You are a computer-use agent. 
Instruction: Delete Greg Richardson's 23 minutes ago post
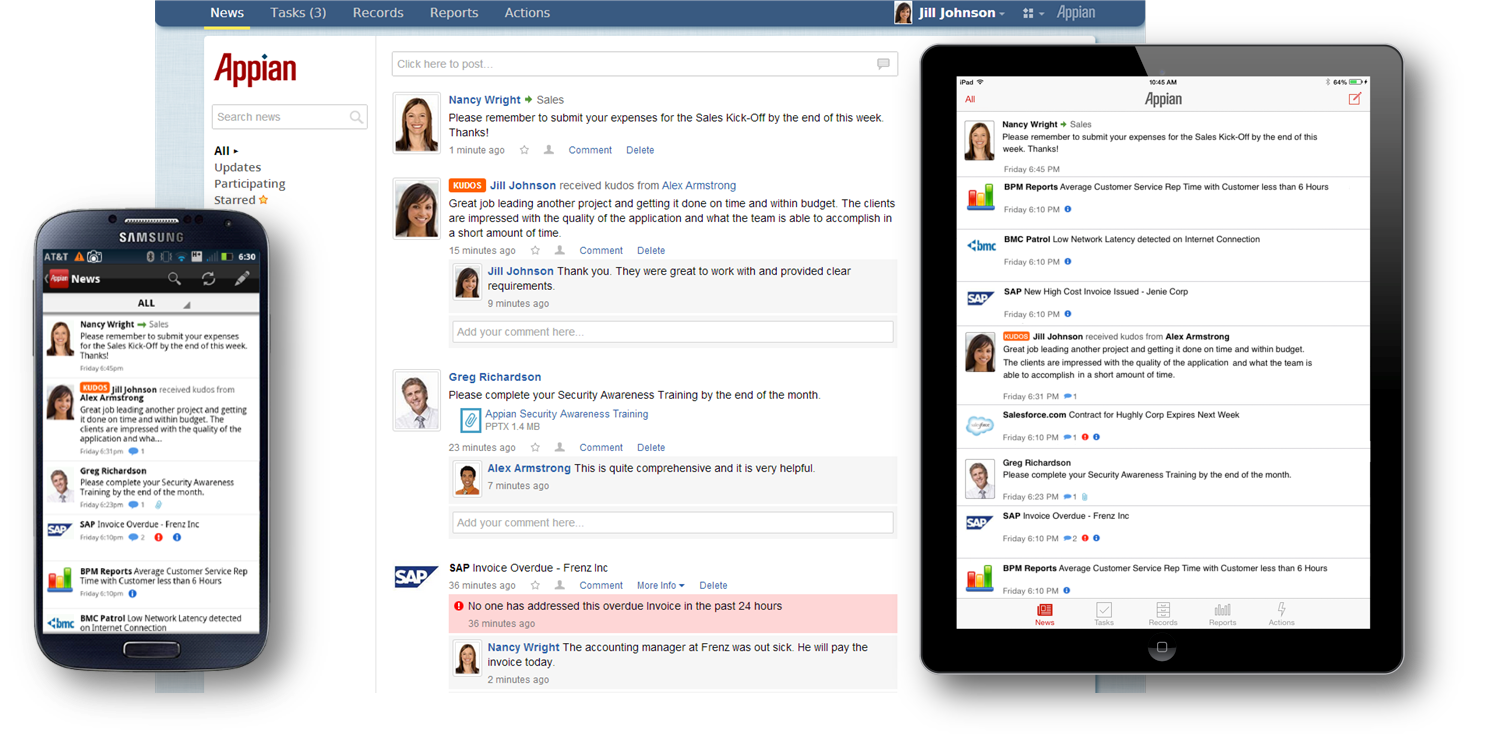tap(651, 448)
